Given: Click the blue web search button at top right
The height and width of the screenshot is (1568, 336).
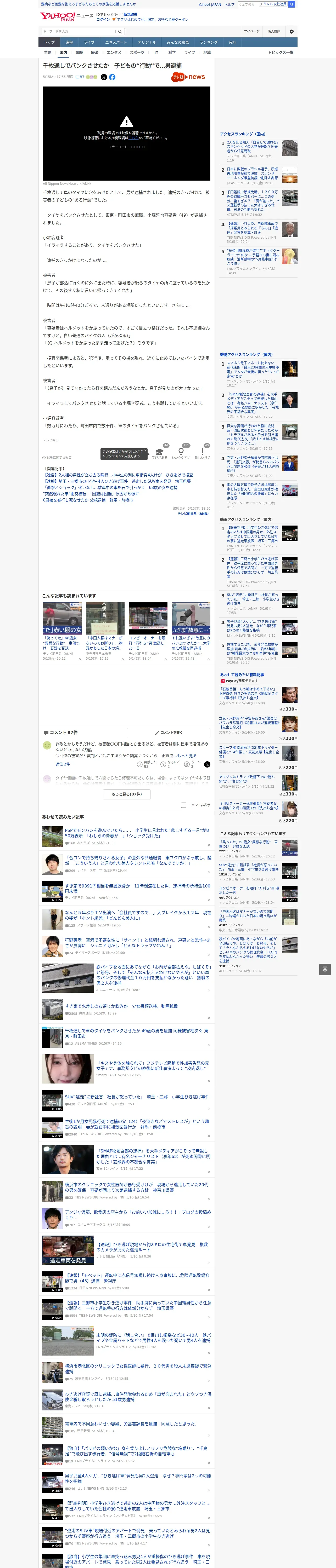Looking at the screenshot, I should pos(292,4).
